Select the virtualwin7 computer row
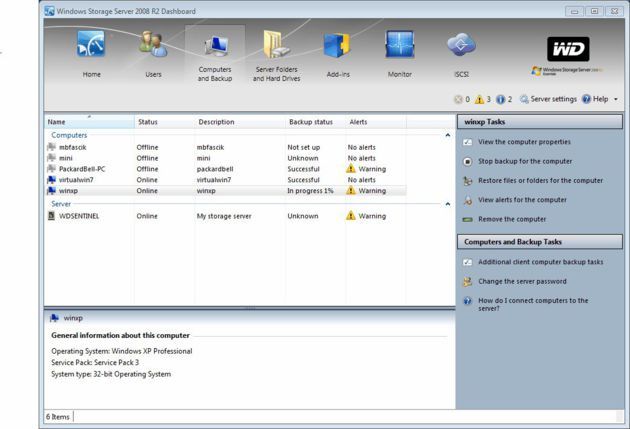The width and height of the screenshot is (630, 429). (x=225, y=180)
